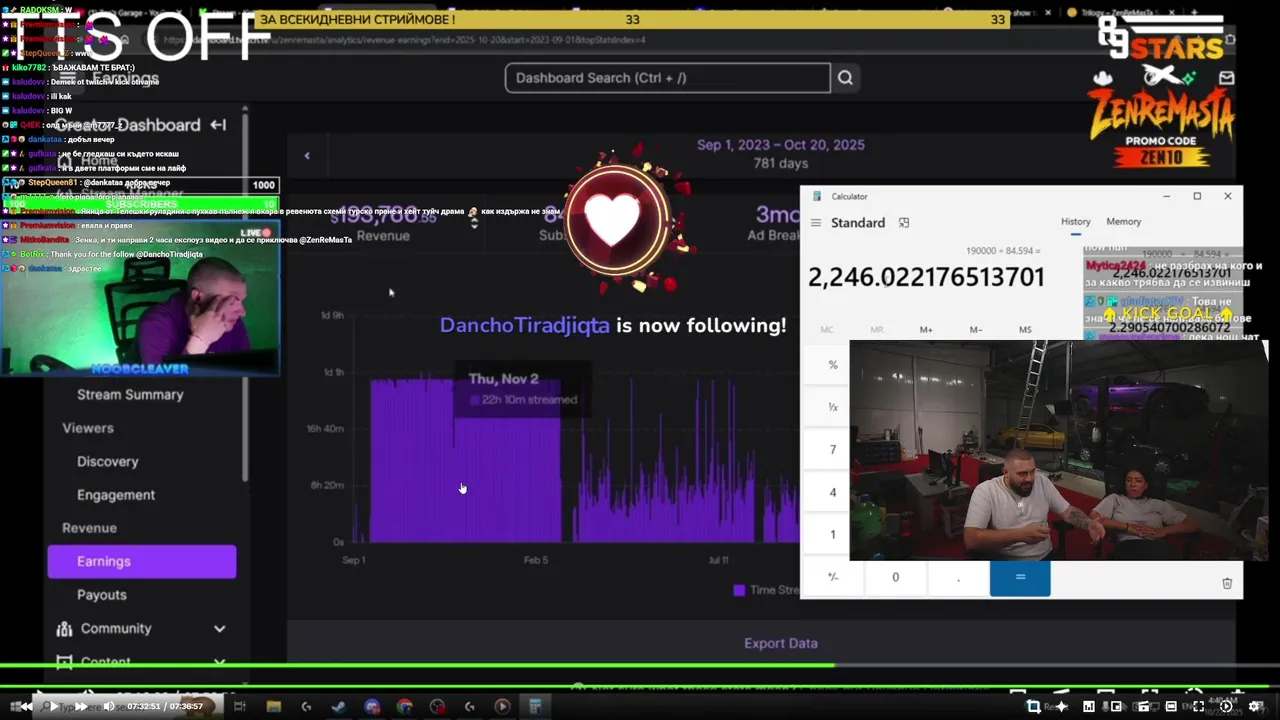
Task: Expand the Community section chevron
Action: (x=219, y=628)
